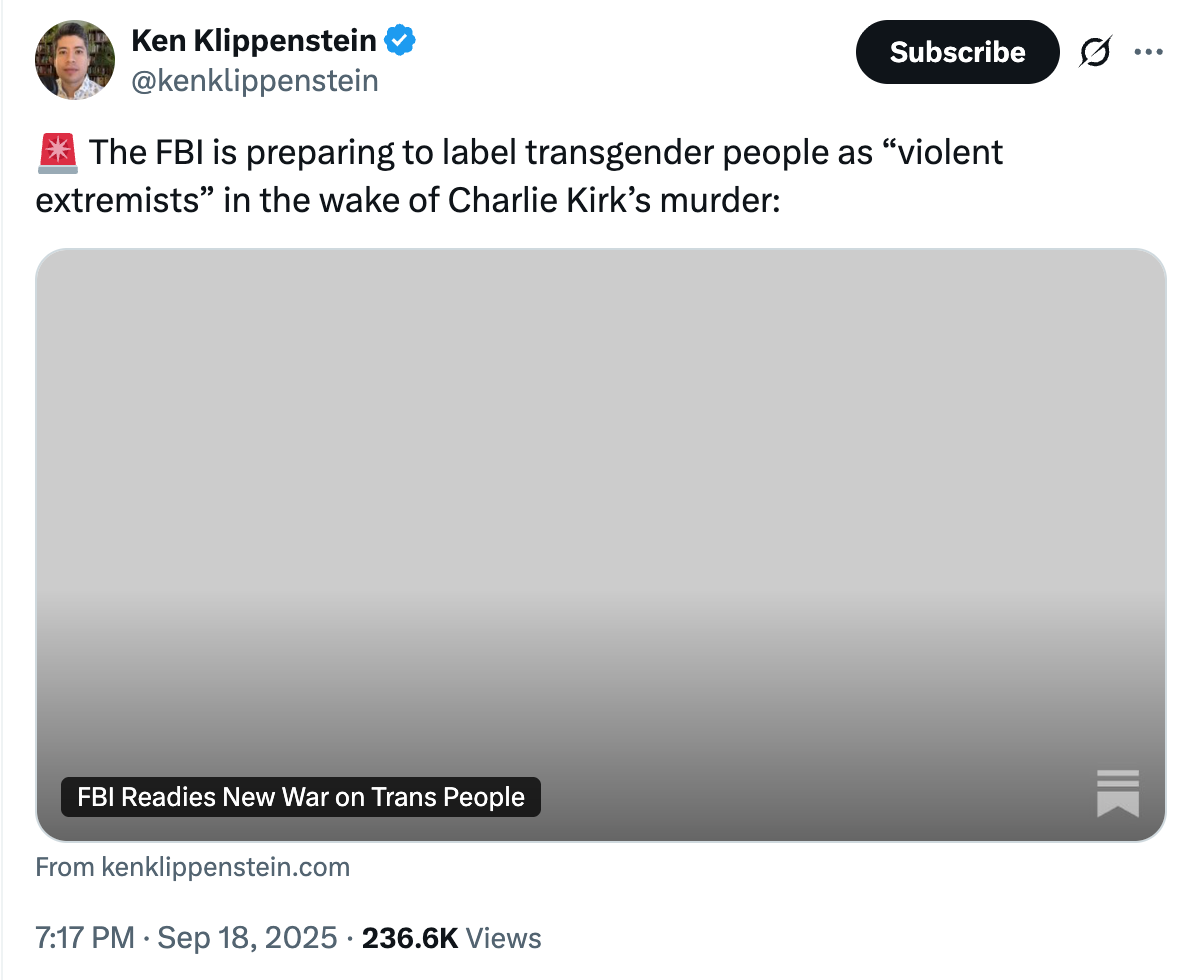Click the "Views" label text
The height and width of the screenshot is (980, 1192).
click(x=504, y=938)
